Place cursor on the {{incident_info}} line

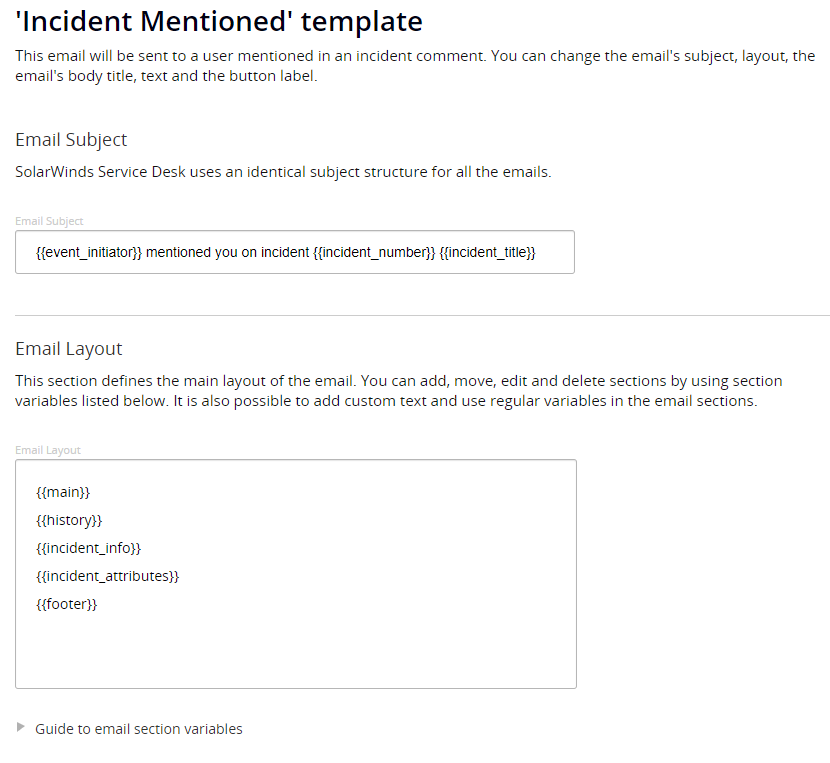coord(88,548)
